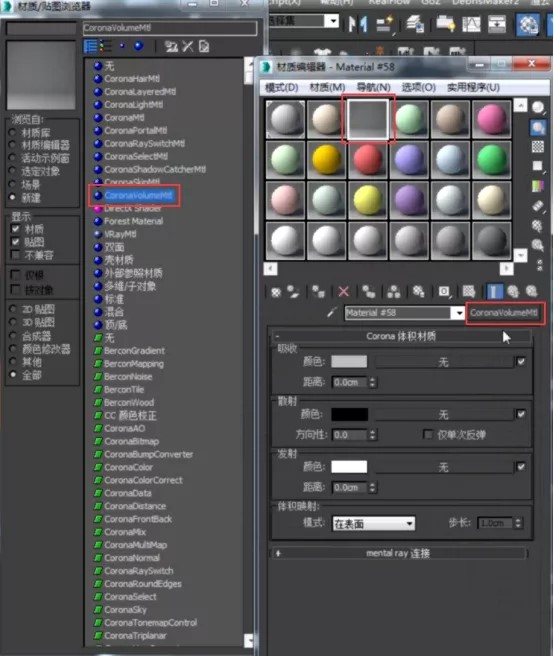
Task: Click red X Reset Material icon
Action: [x=344, y=292]
